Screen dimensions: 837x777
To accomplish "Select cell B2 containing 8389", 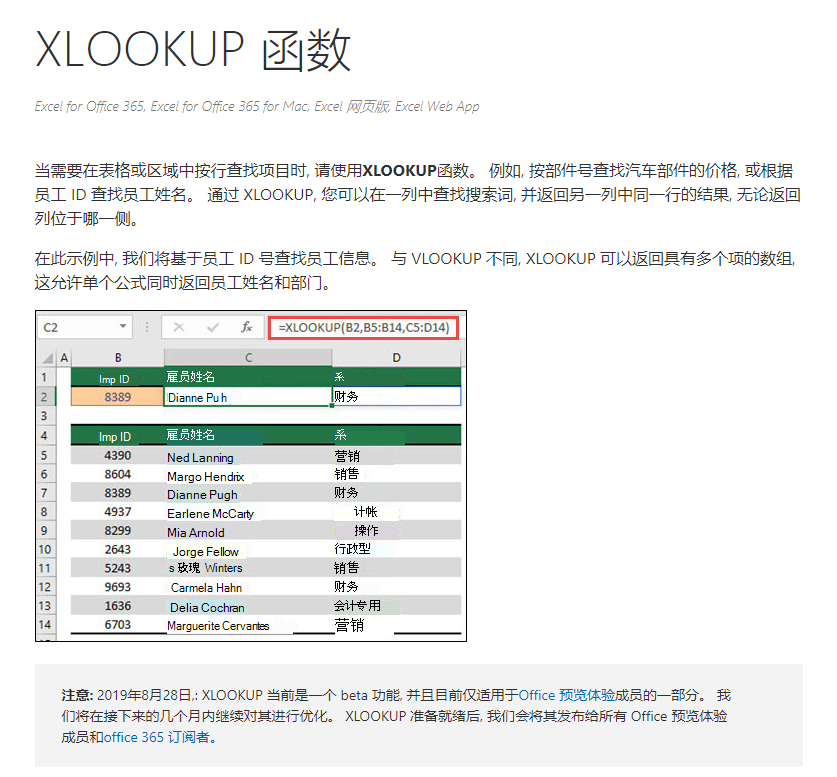I will [x=117, y=396].
